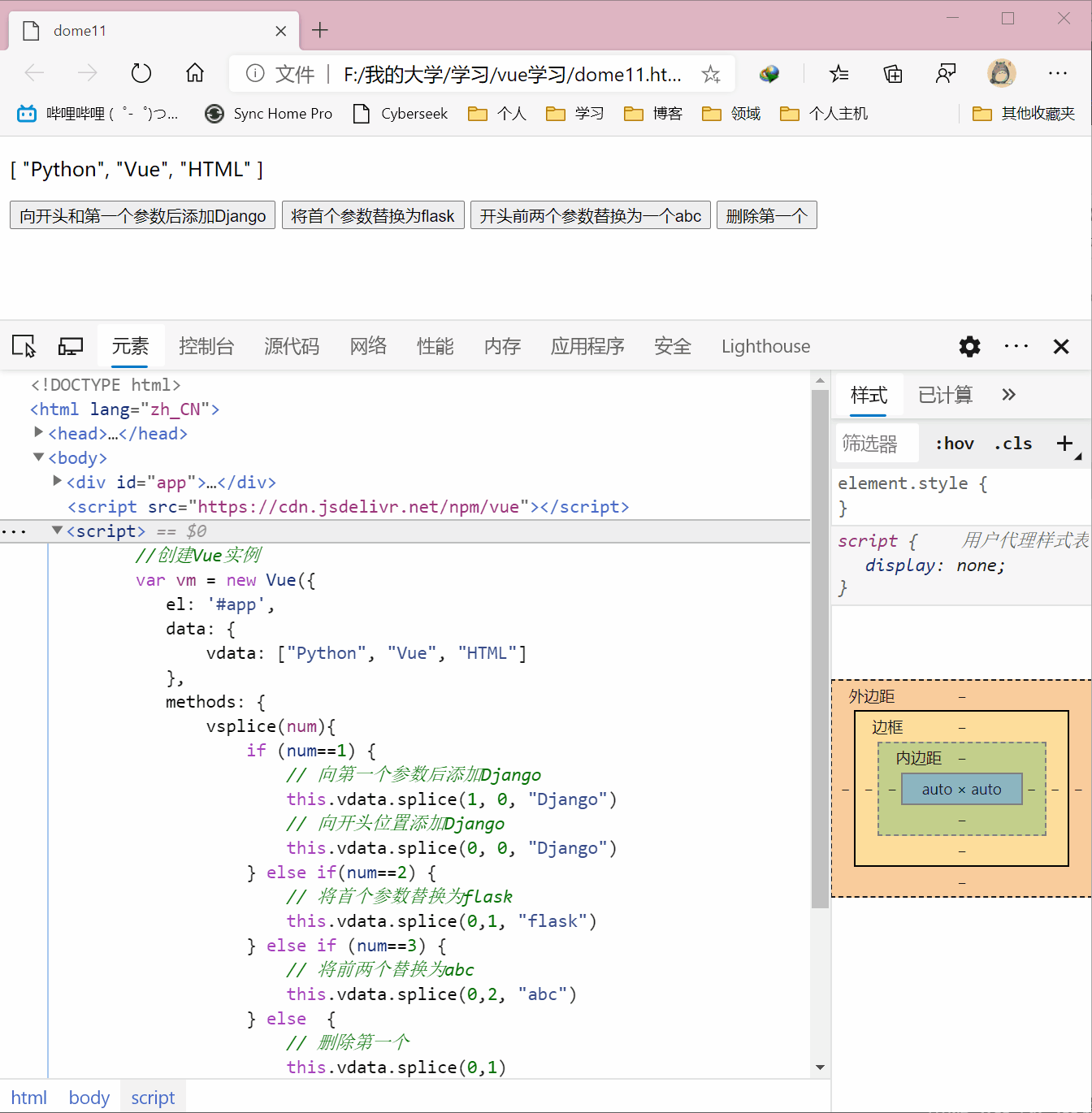Click the browser back arrow
Screen dimensions: 1092x1113
[34, 74]
